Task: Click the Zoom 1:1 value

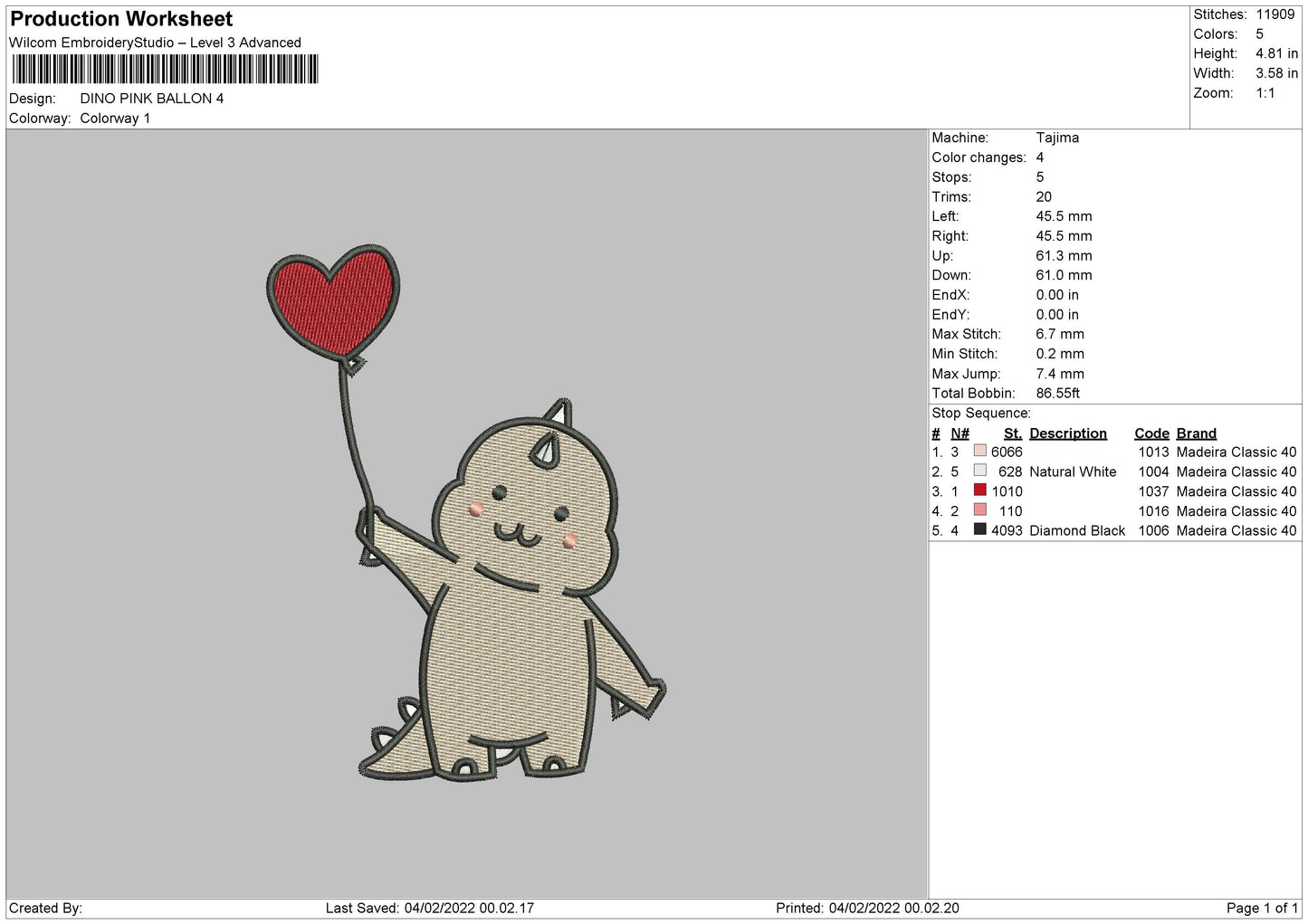Action: click(x=1265, y=93)
